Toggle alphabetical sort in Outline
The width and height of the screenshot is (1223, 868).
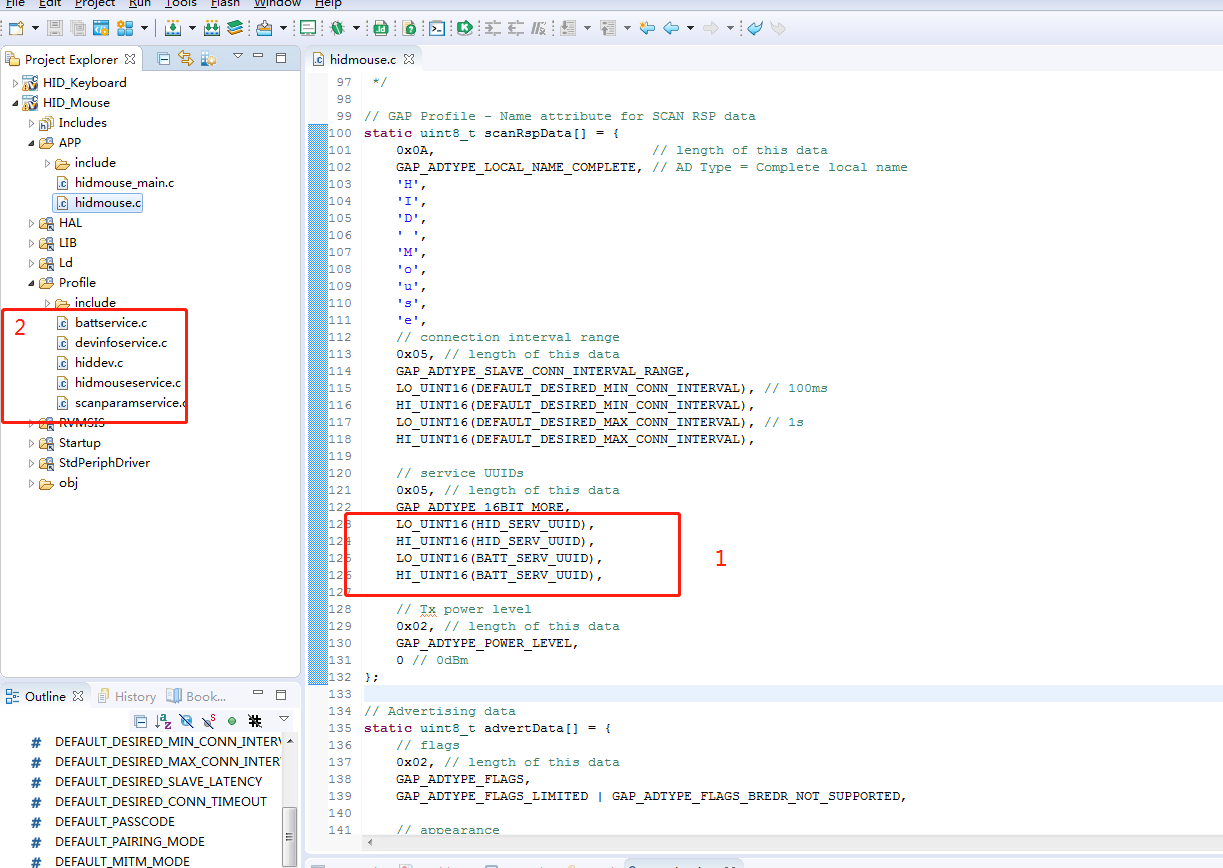point(163,720)
